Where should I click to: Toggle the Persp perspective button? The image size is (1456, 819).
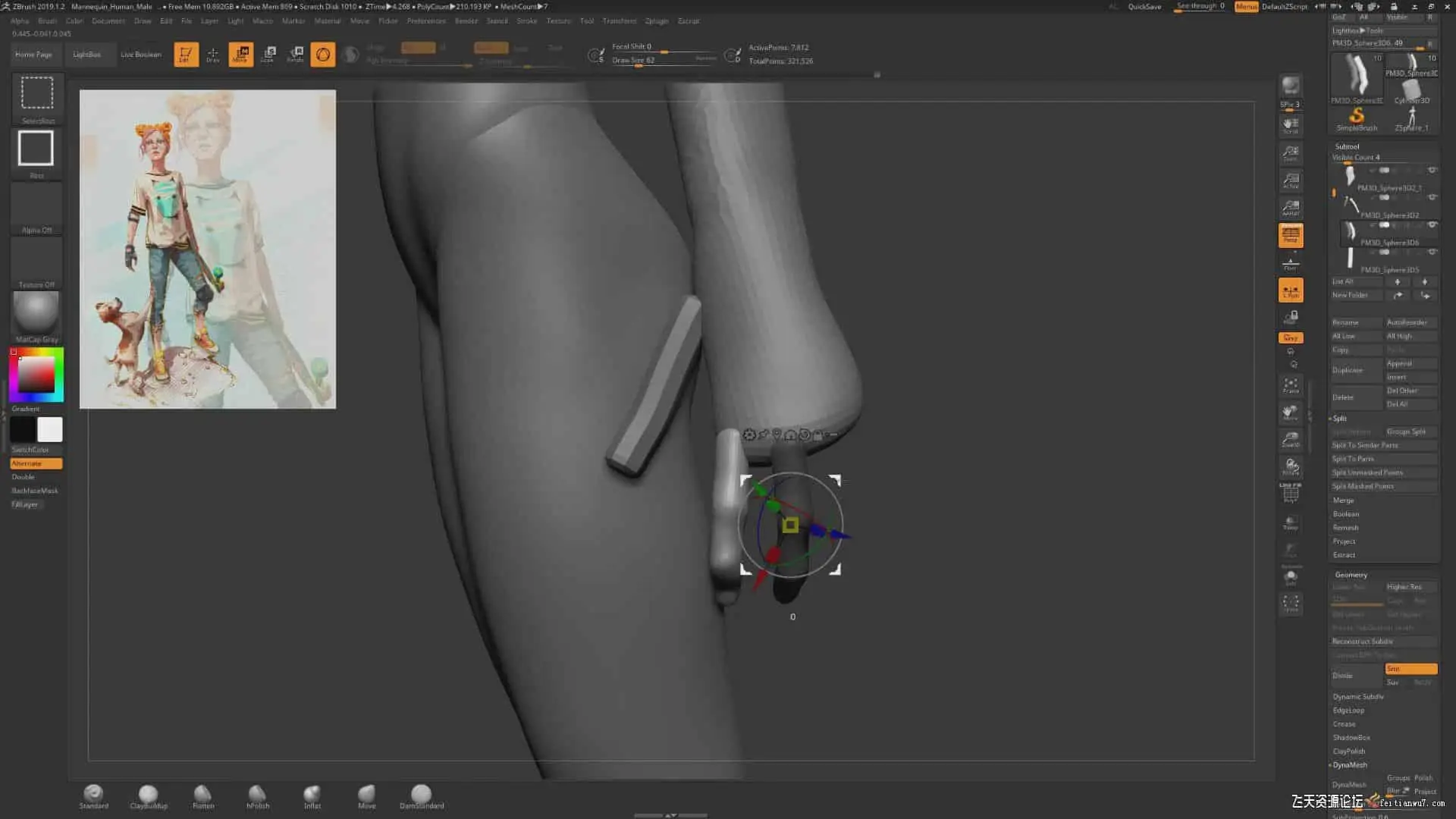[1291, 234]
